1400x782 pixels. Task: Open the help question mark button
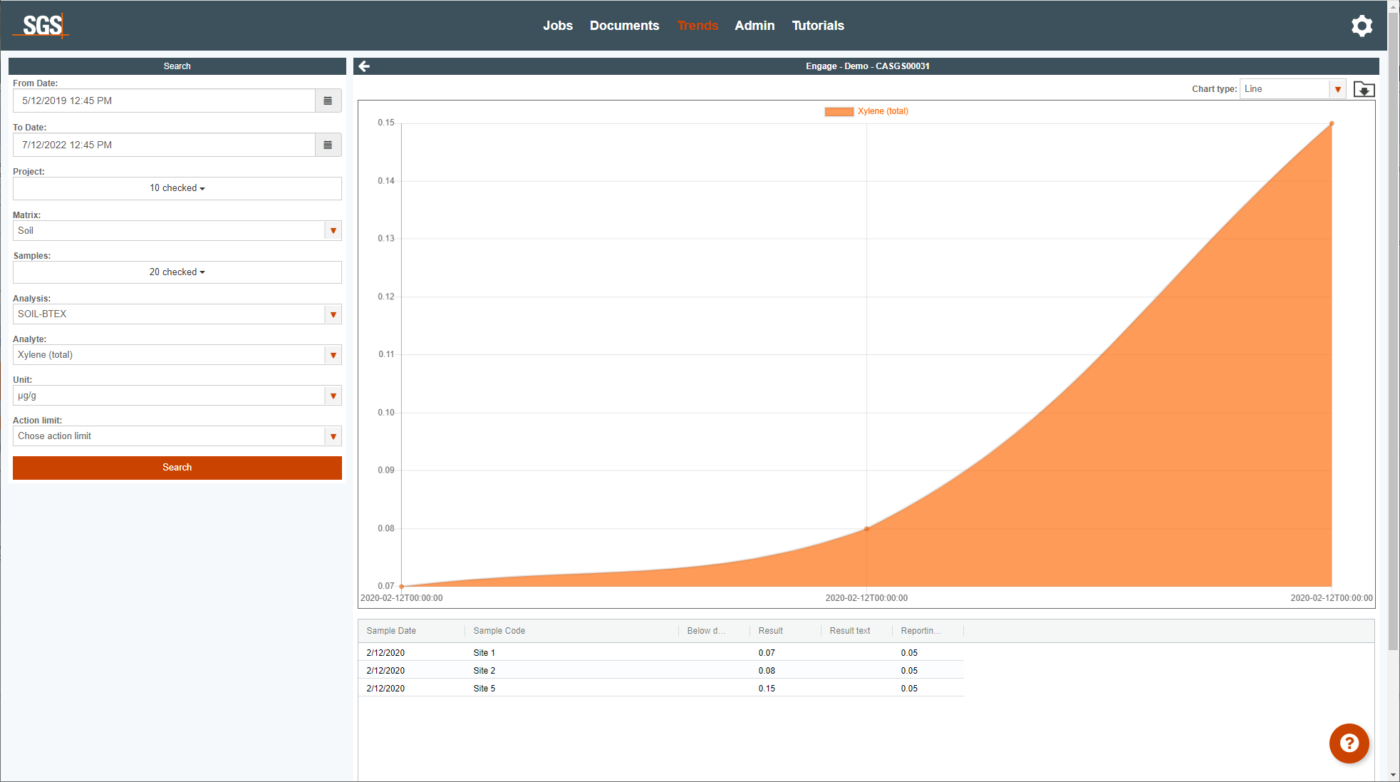[x=1348, y=743]
